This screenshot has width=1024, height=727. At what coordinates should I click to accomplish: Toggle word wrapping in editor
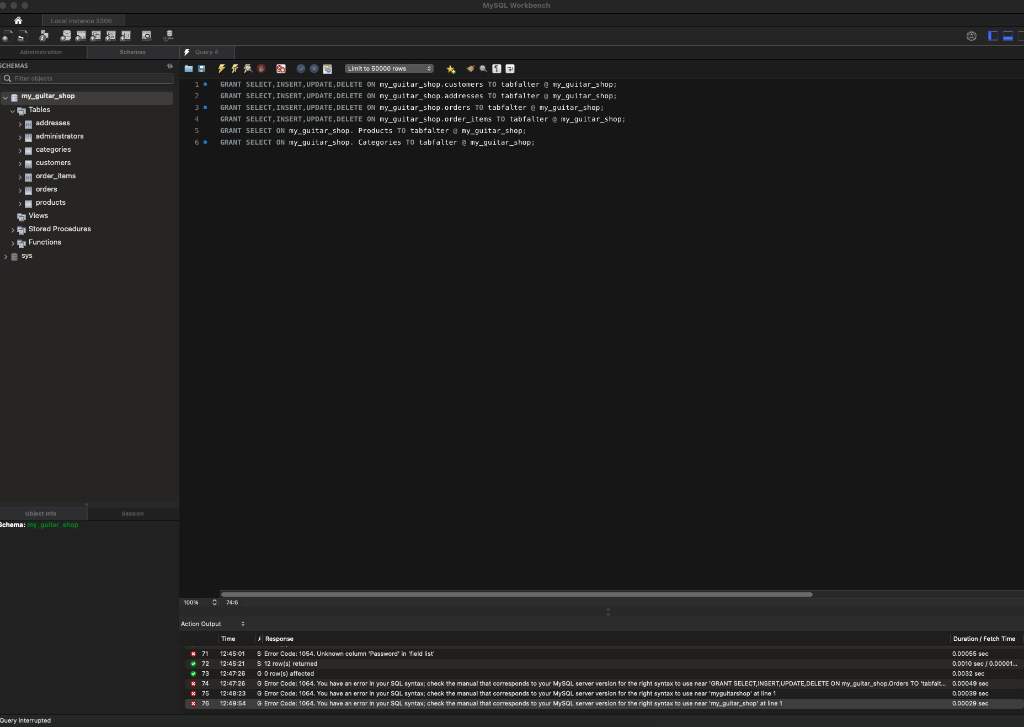point(510,69)
